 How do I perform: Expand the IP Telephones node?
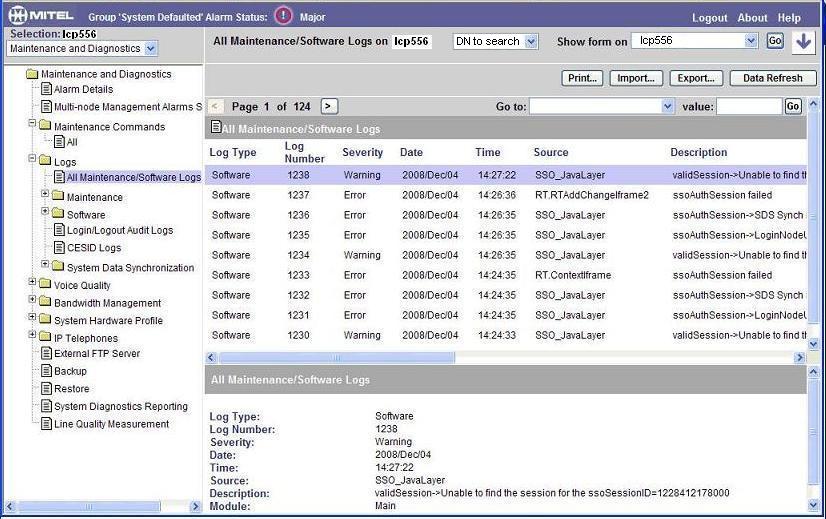point(32,335)
